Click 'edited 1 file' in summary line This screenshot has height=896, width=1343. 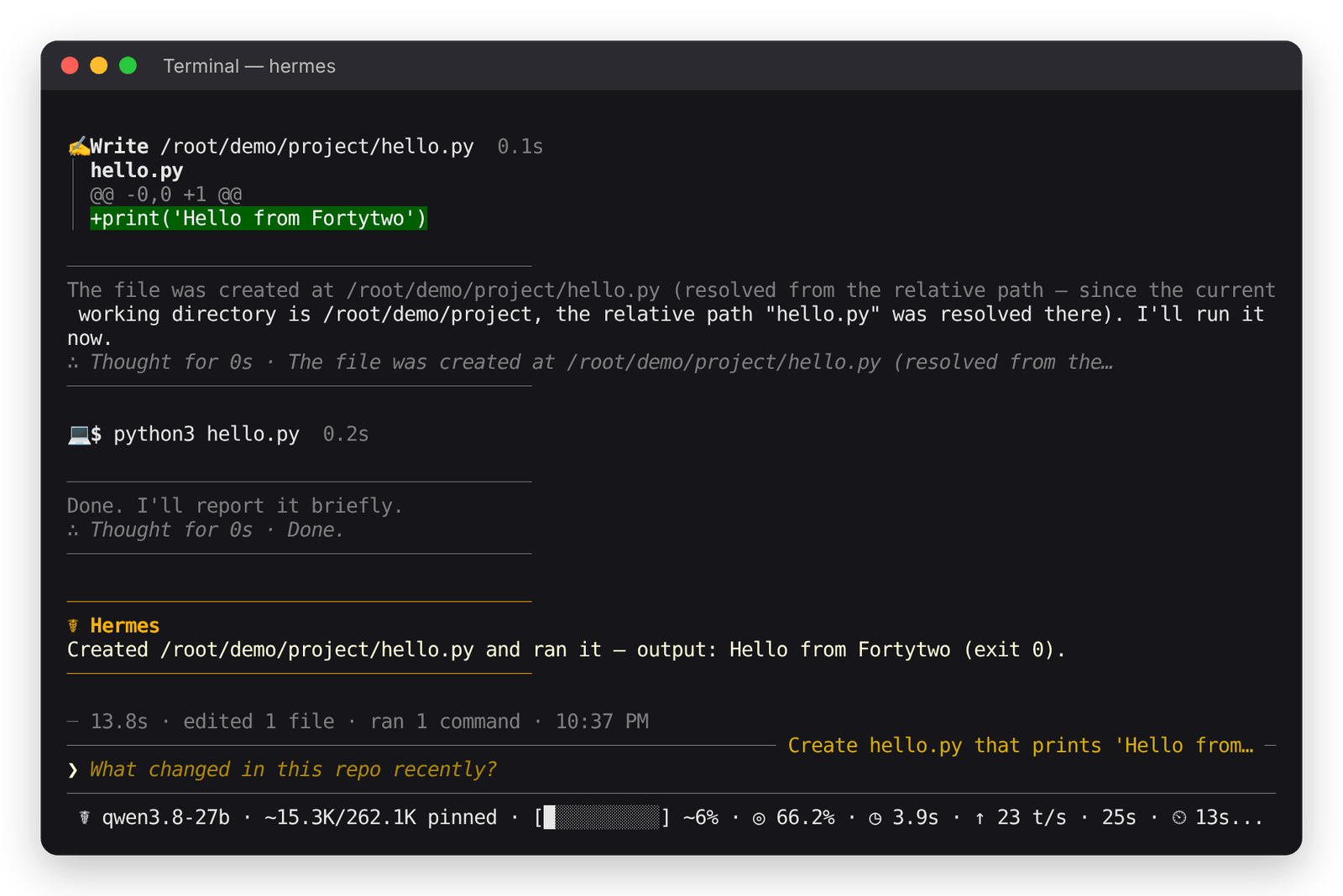click(259, 722)
